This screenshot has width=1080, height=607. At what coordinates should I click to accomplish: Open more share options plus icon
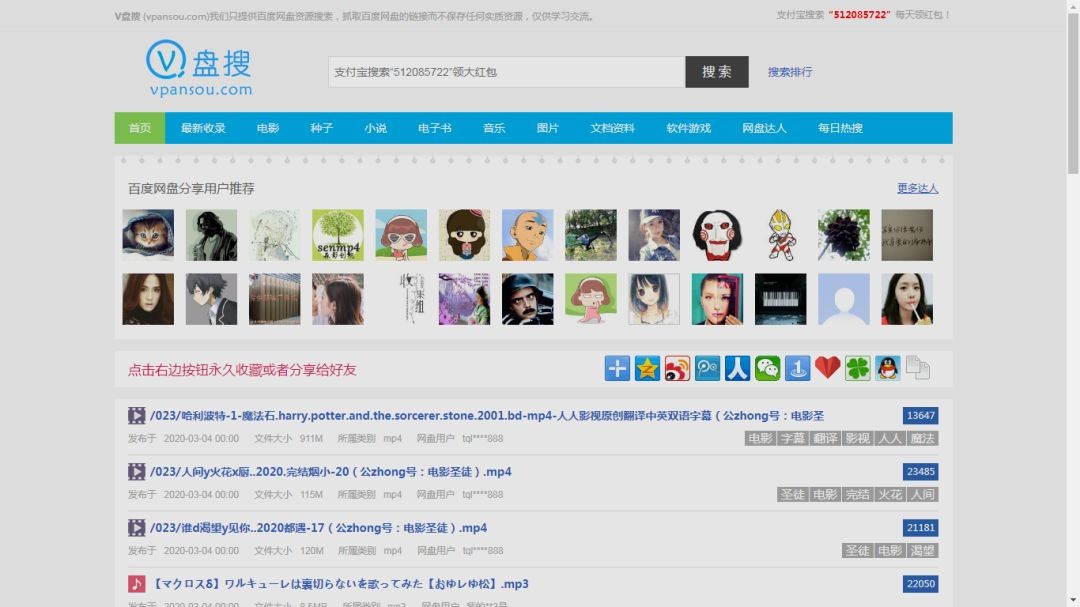617,368
